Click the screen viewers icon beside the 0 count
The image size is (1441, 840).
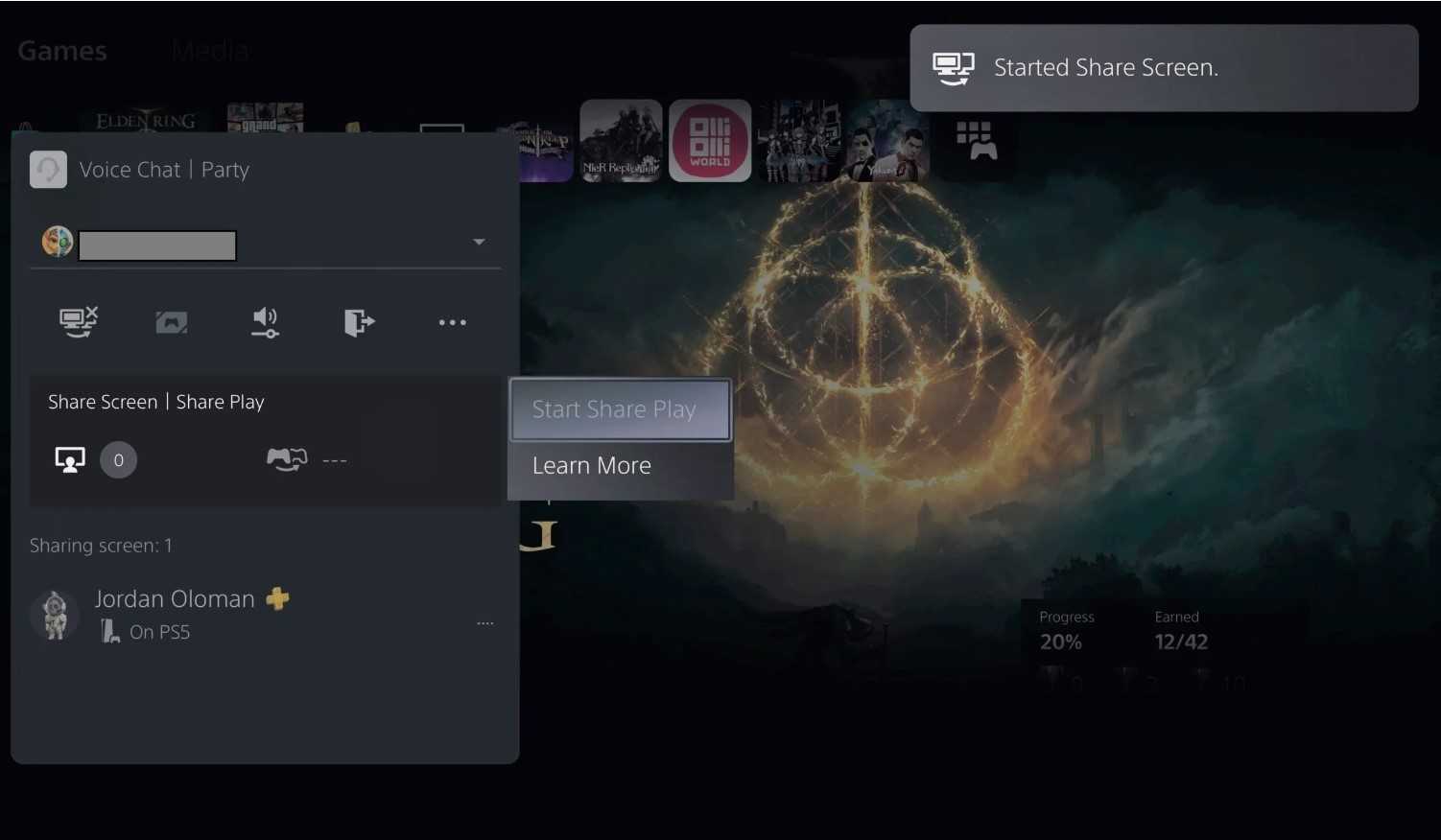tap(70, 460)
